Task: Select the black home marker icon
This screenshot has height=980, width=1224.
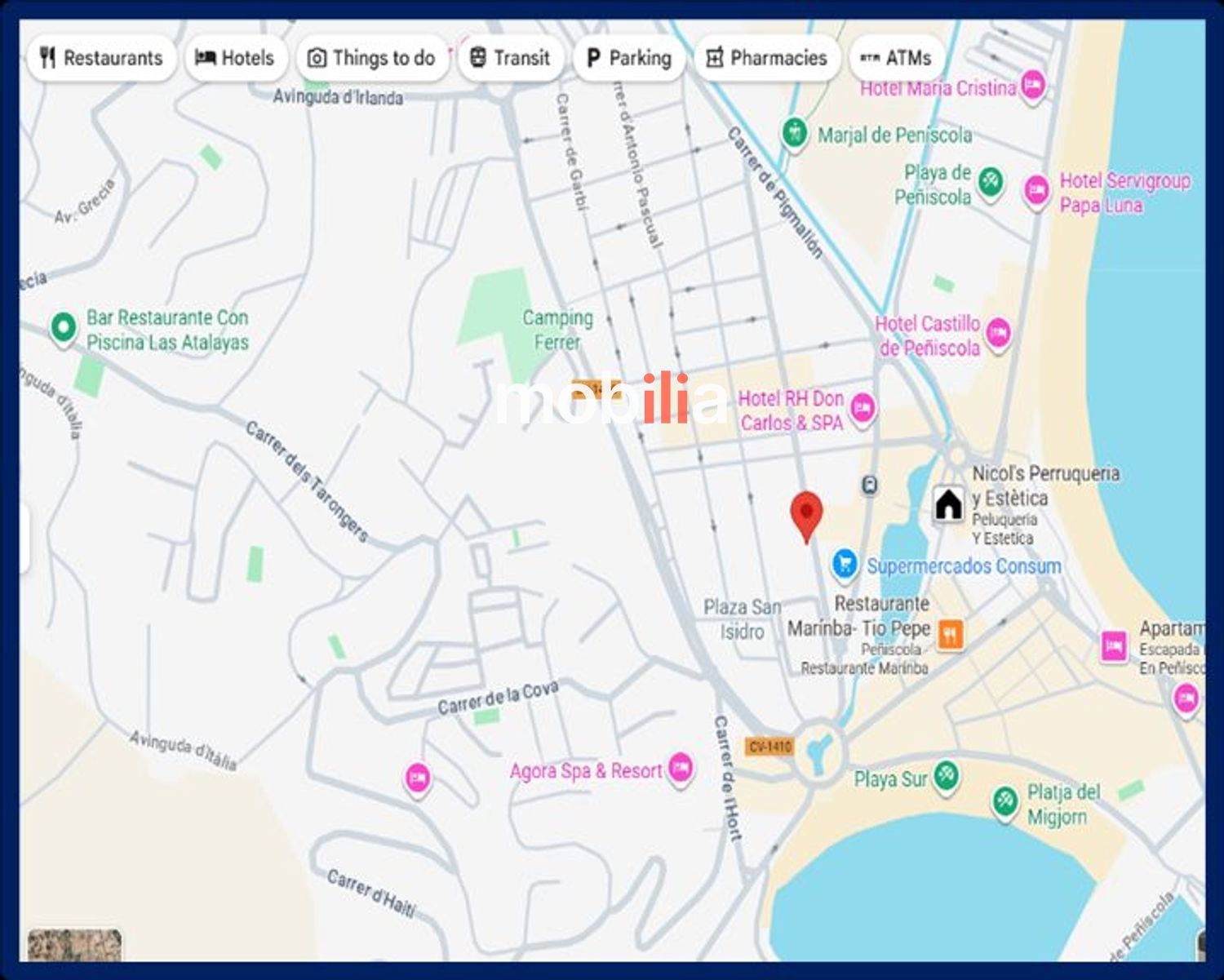Action: 948,504
